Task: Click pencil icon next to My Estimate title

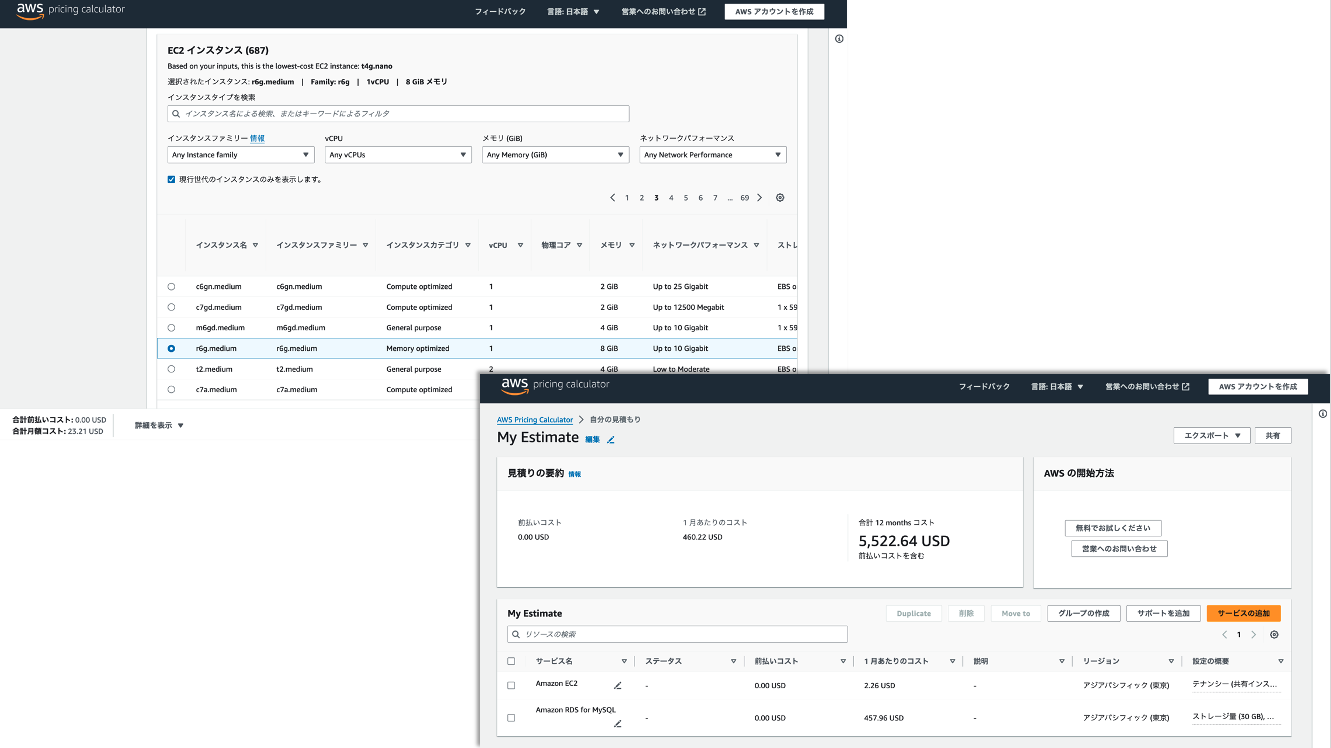Action: pos(611,439)
